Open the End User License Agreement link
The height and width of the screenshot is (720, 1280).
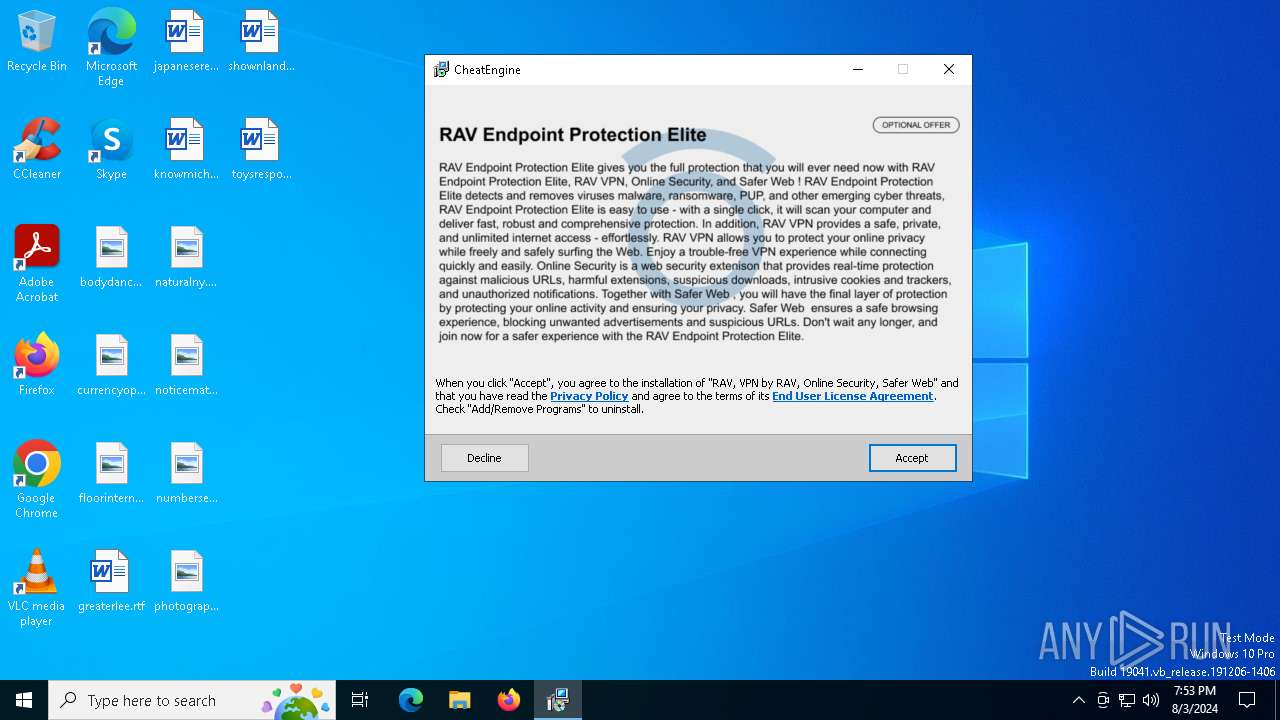coord(852,396)
